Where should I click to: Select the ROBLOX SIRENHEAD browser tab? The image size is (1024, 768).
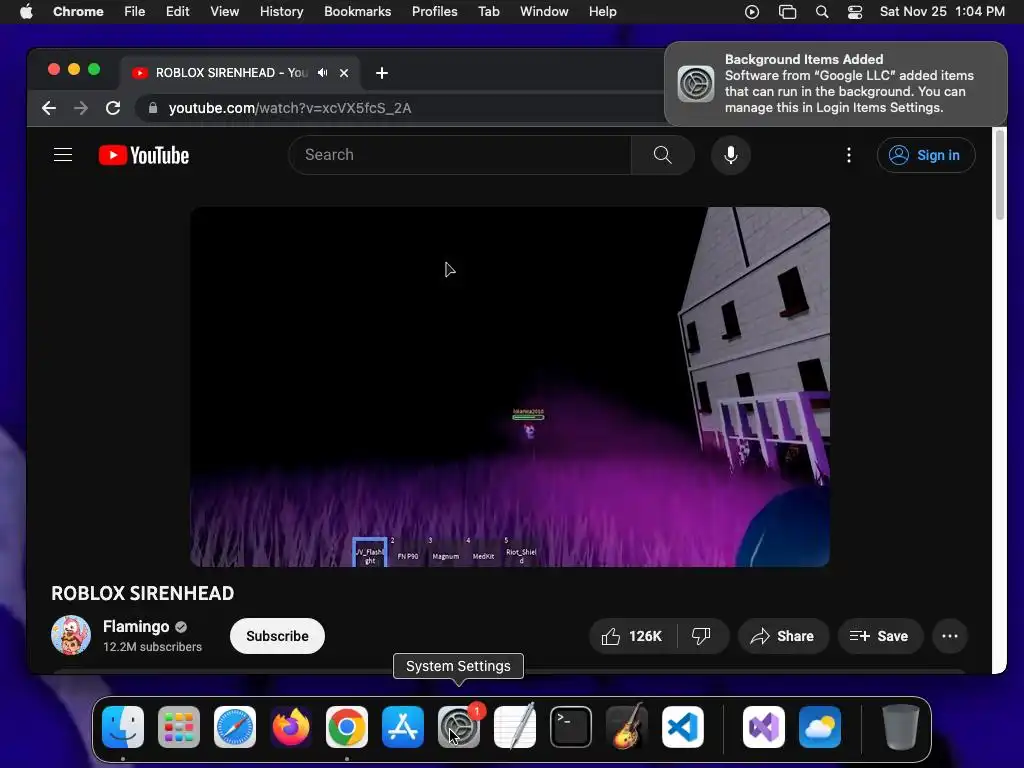pyautogui.click(x=239, y=72)
